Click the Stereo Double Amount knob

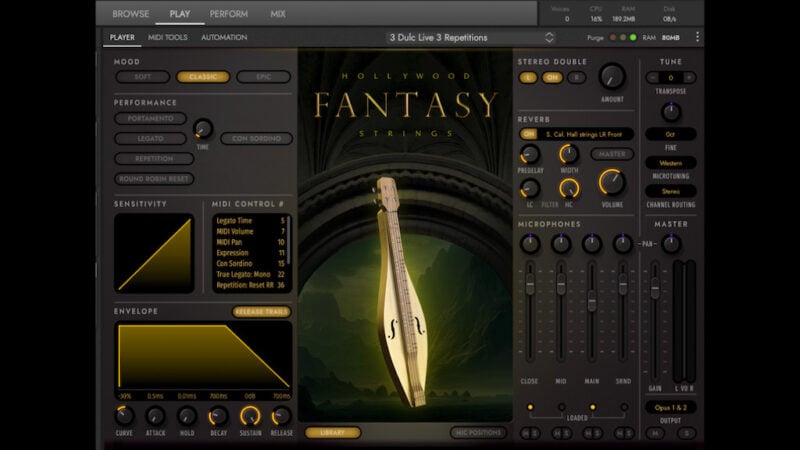[611, 77]
